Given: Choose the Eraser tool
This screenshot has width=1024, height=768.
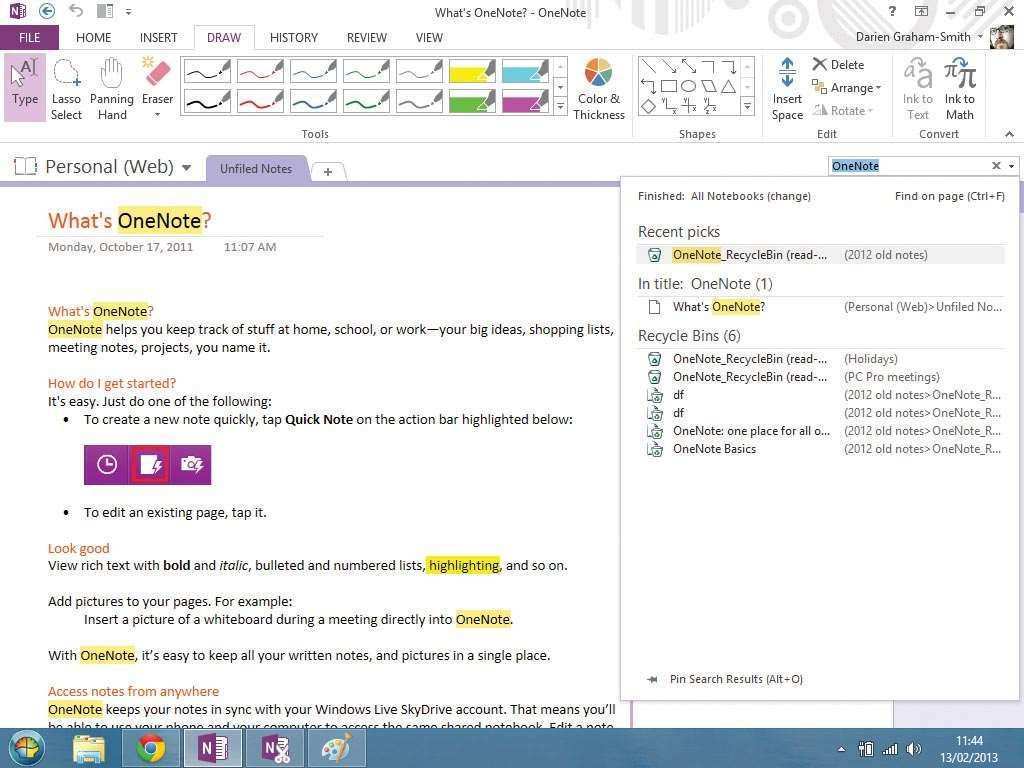Looking at the screenshot, I should (x=157, y=88).
